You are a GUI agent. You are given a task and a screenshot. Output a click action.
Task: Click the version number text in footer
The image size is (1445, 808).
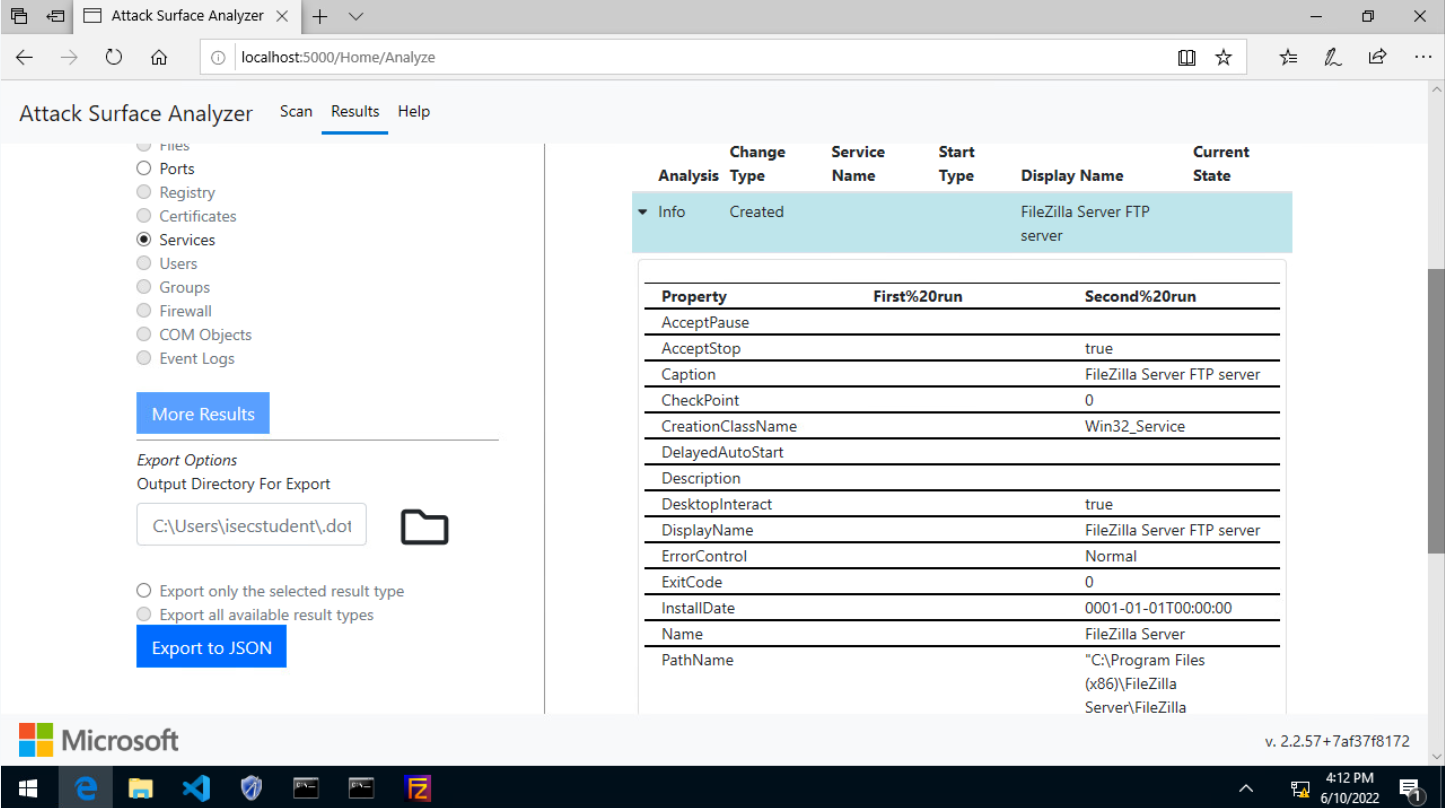[x=1337, y=741]
